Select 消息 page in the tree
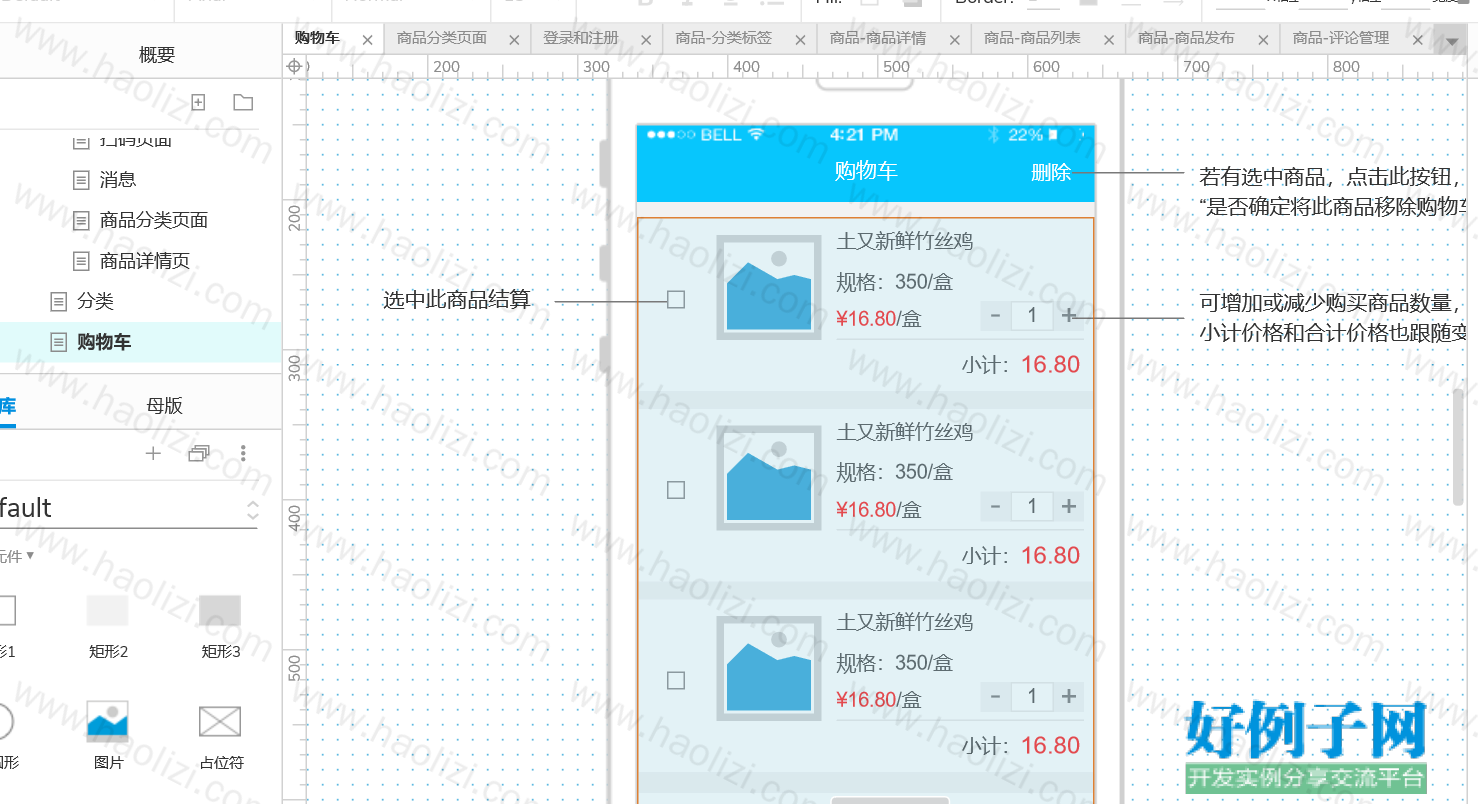 pyautogui.click(x=118, y=180)
